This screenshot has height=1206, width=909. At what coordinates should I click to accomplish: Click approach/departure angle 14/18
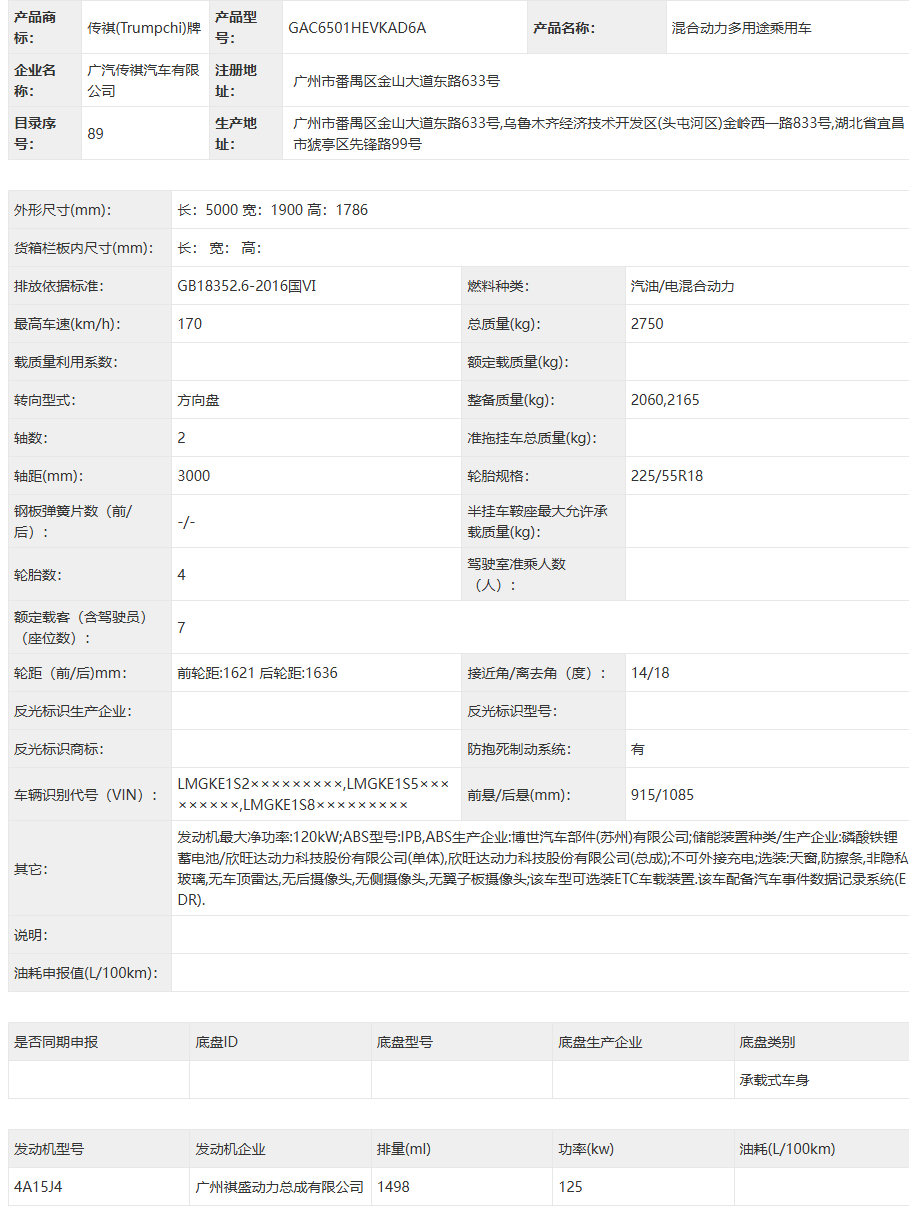(x=650, y=673)
